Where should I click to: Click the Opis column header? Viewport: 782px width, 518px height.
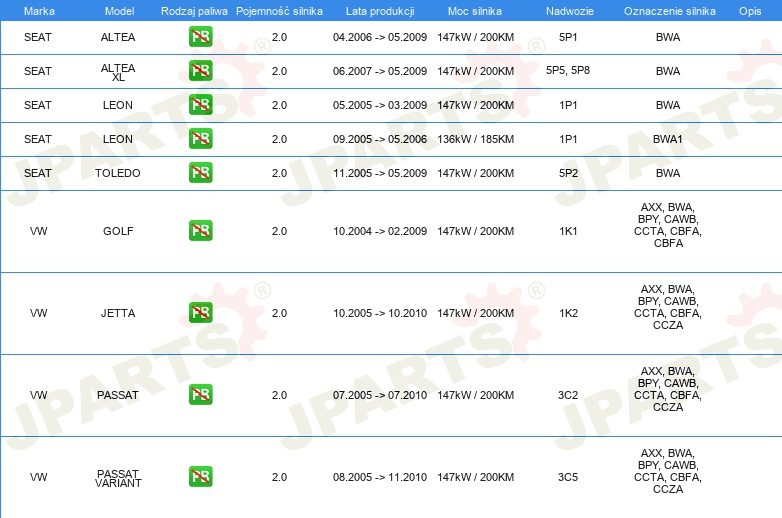coord(750,11)
